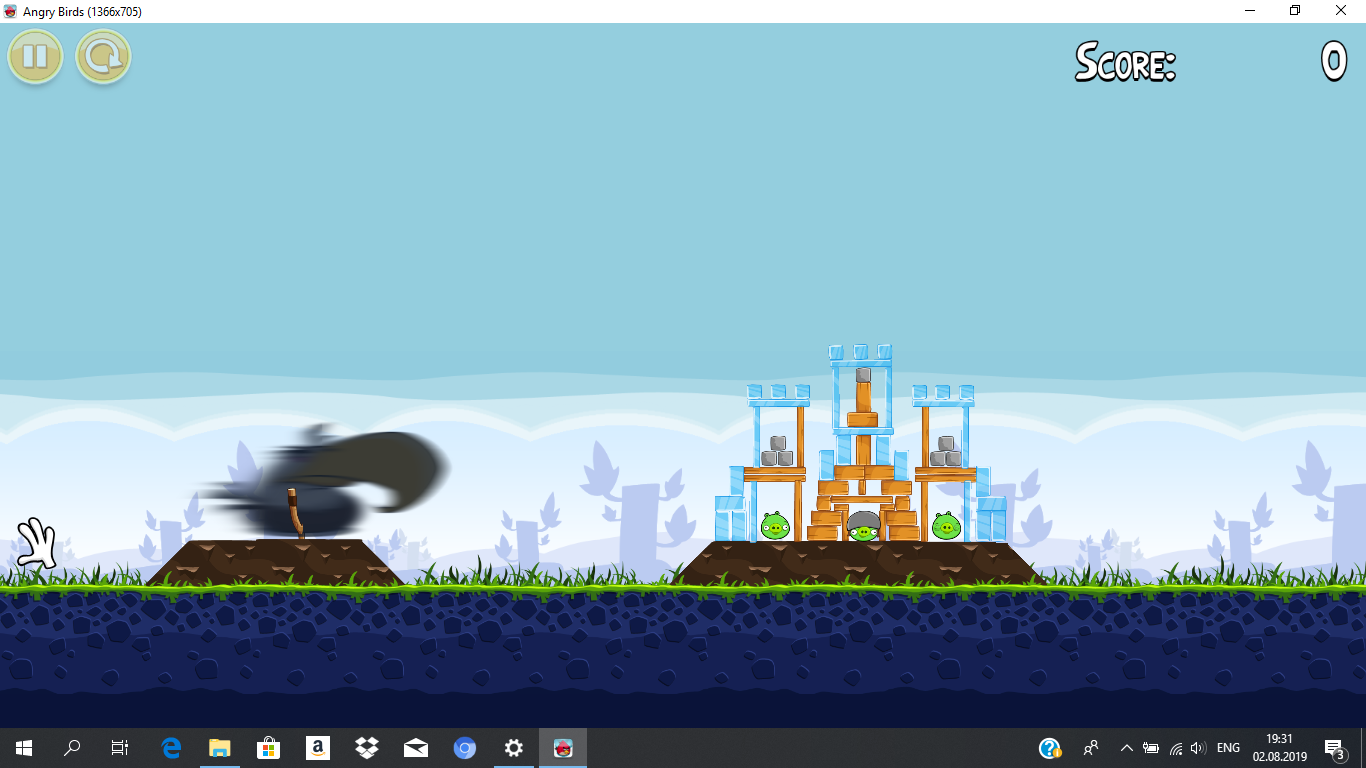The height and width of the screenshot is (768, 1366).
Task: Open Chromium browser from the taskbar
Action: [x=464, y=748]
